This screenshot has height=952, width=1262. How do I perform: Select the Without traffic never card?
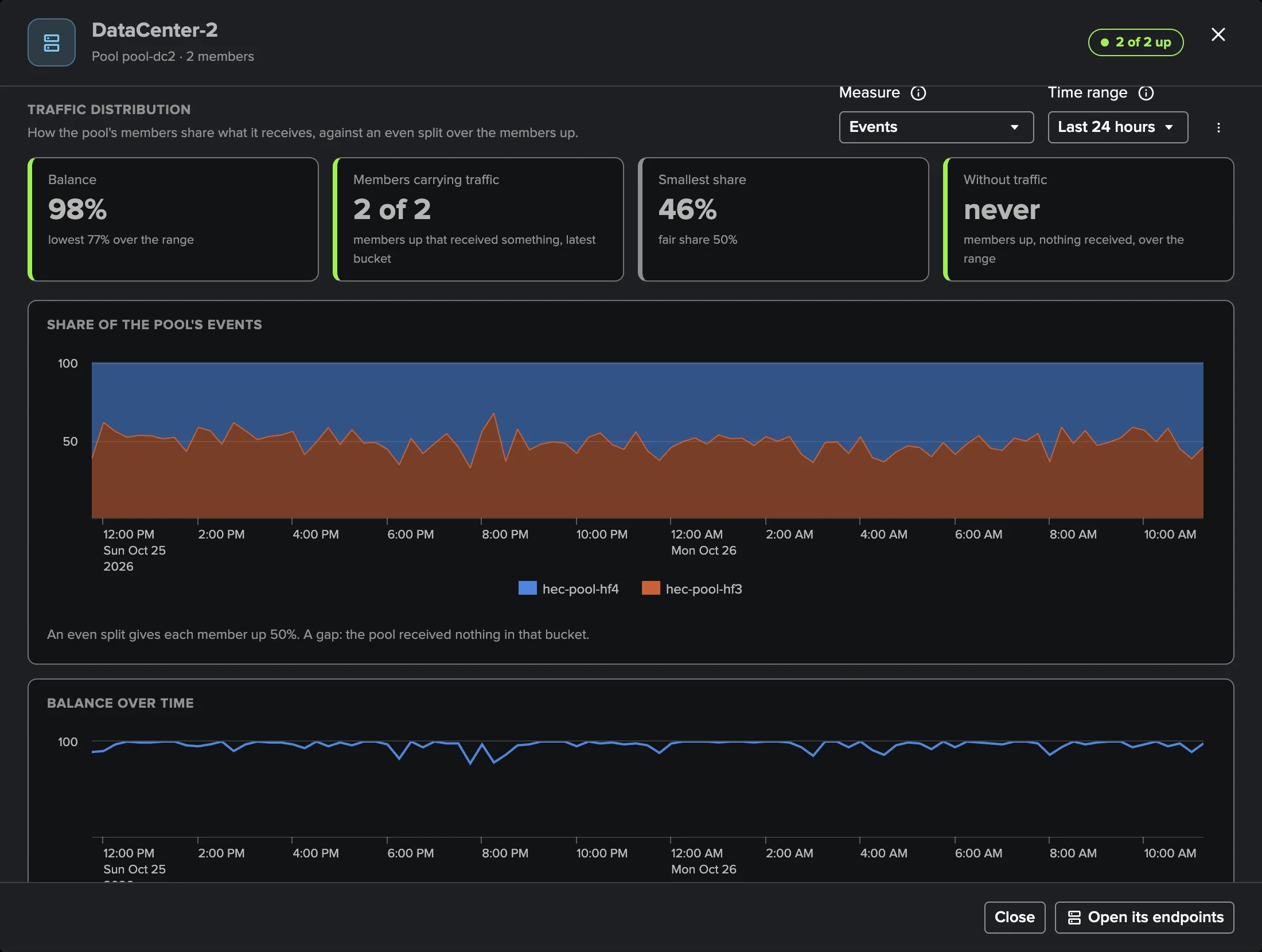(1089, 219)
